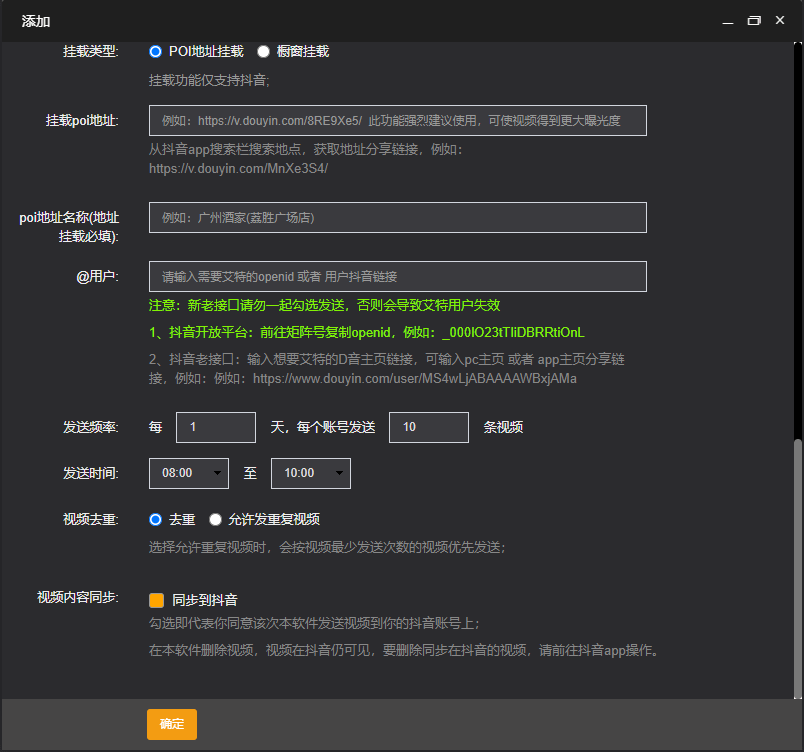Click the poi地址名称 input field
This screenshot has height=752, width=804.
point(397,218)
